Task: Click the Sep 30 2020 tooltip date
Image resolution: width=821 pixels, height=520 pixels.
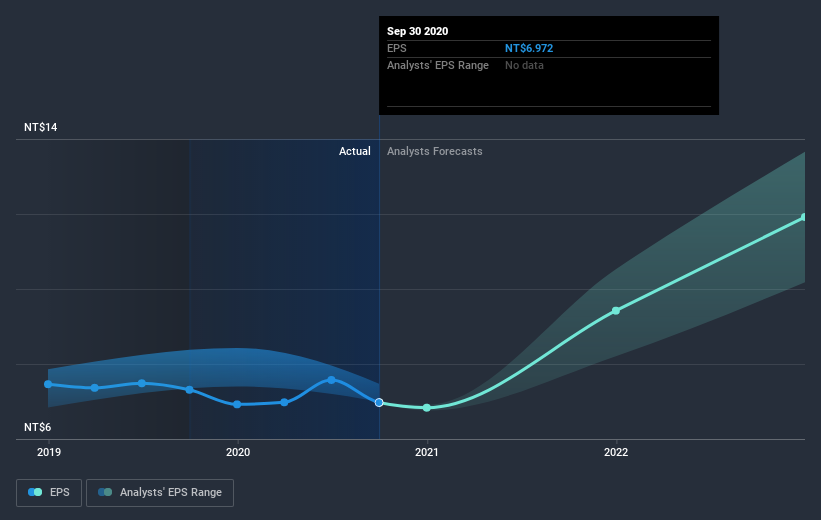Action: coord(417,31)
